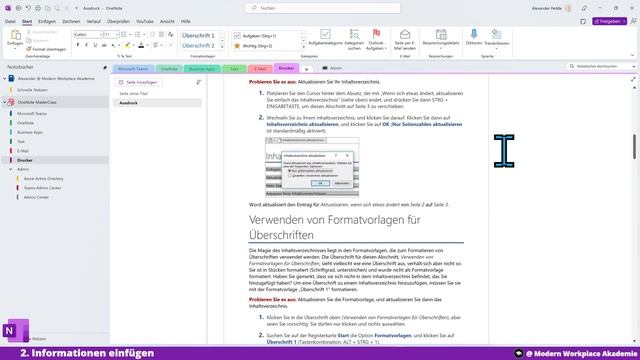The image size is (640, 360).
Task: Toggle bold formatting
Action: point(78,45)
